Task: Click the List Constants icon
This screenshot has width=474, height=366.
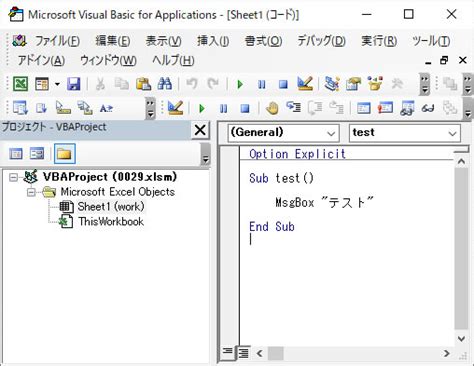Action: 42,108
